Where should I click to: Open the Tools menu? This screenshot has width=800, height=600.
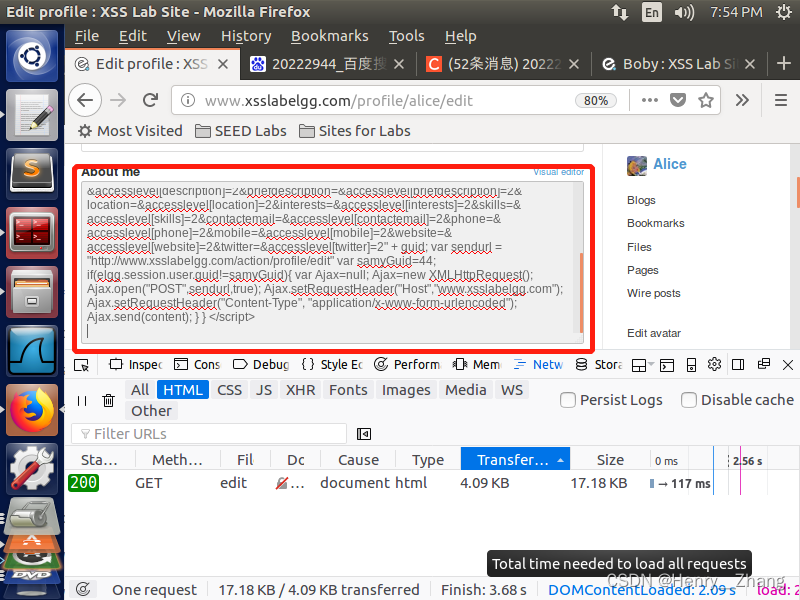click(x=407, y=36)
